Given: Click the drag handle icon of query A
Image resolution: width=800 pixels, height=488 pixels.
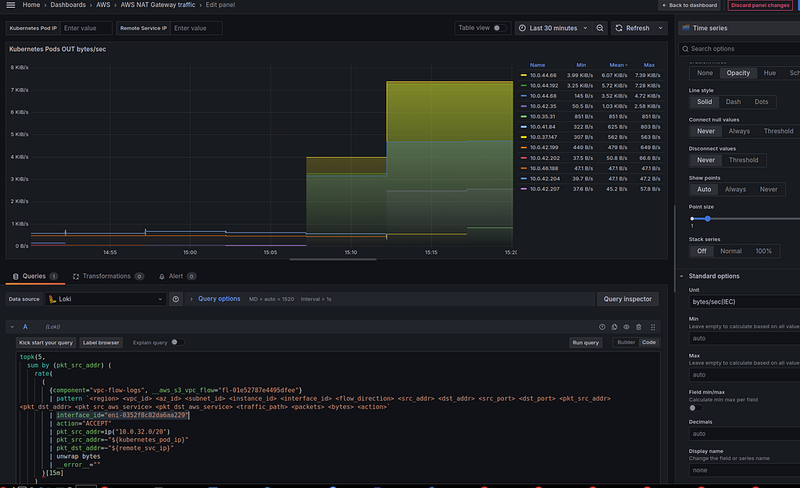Looking at the screenshot, I should click(653, 327).
